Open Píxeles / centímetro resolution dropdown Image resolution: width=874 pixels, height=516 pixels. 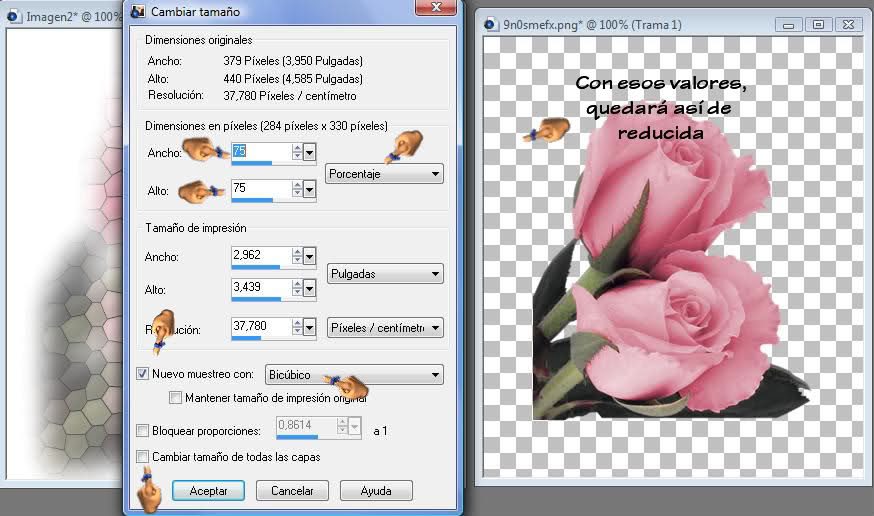(x=385, y=328)
